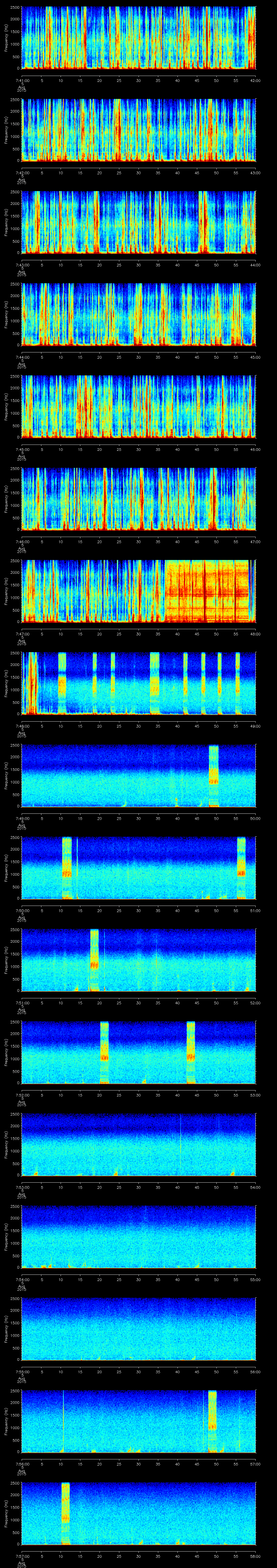Pick the burst near 21 seconds in 7:52 spectrogram
This screenshot has height=1568, width=277.
tap(104, 1052)
